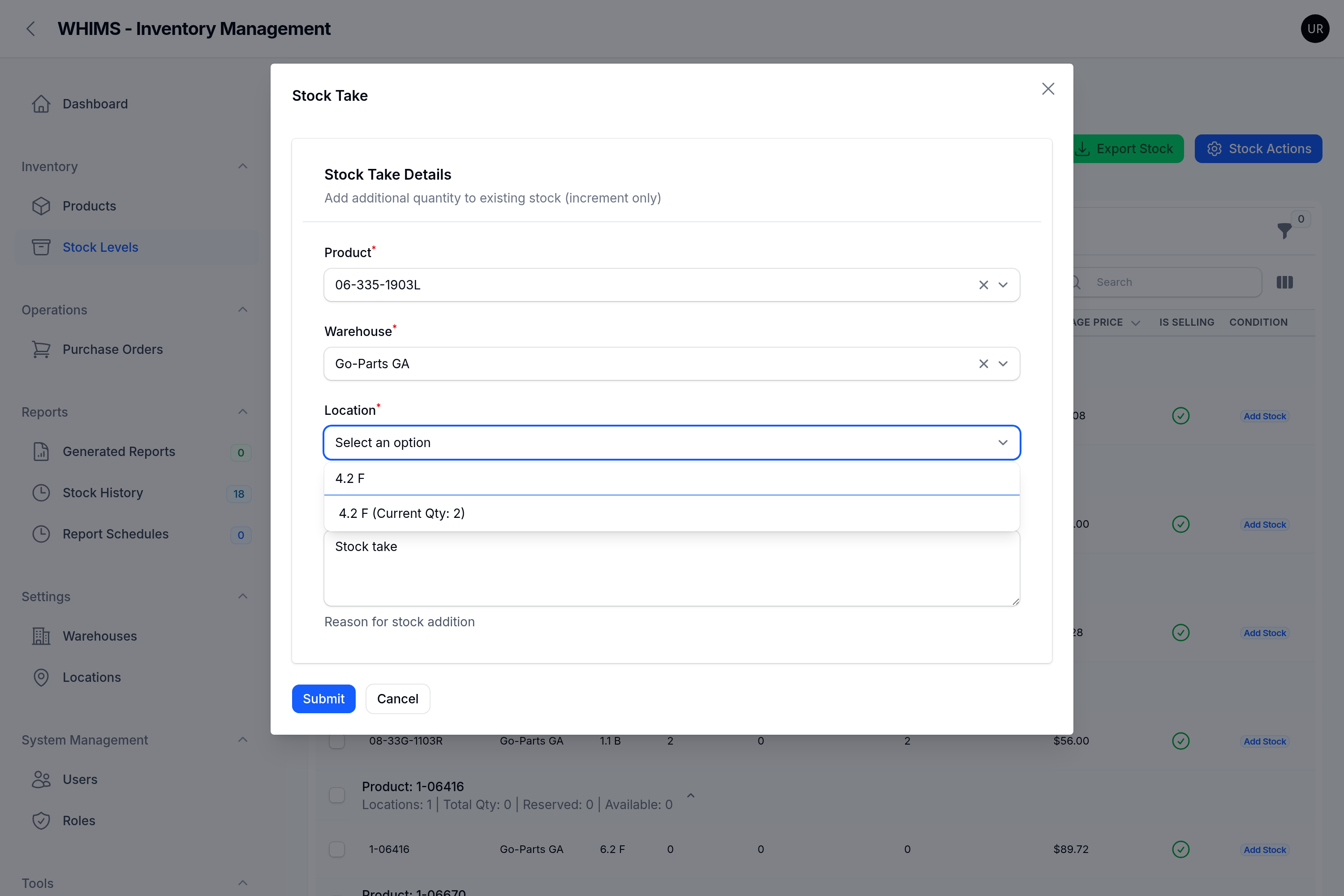Select the checkbox for 1-06416 row
1344x896 pixels.
pyautogui.click(x=337, y=849)
